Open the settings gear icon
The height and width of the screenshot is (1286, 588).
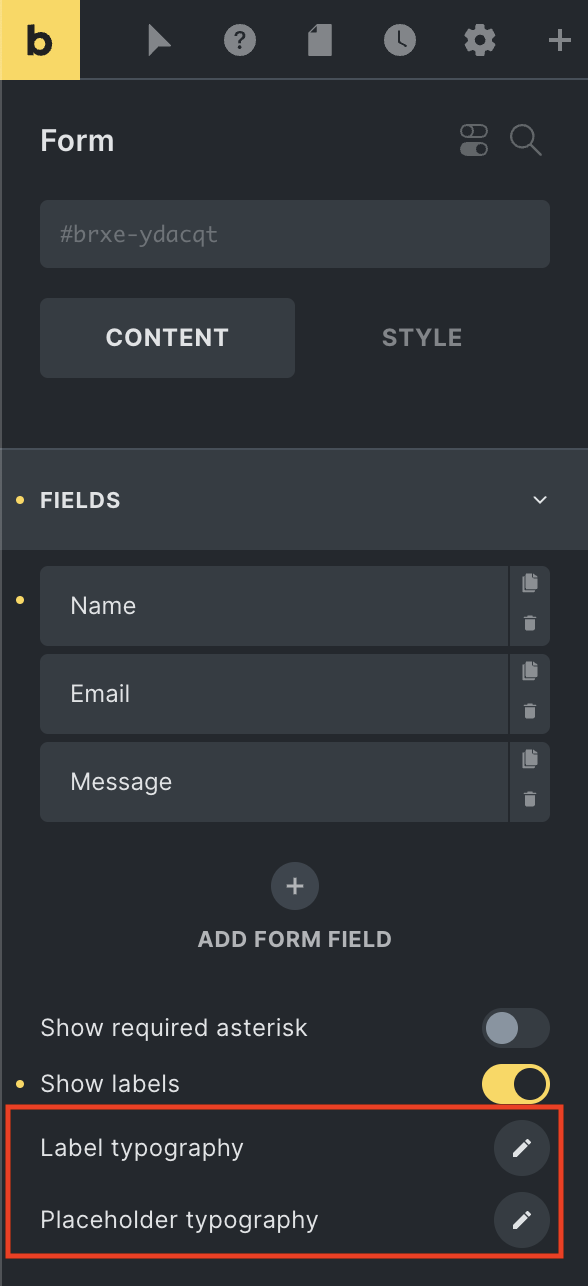pyautogui.click(x=480, y=41)
